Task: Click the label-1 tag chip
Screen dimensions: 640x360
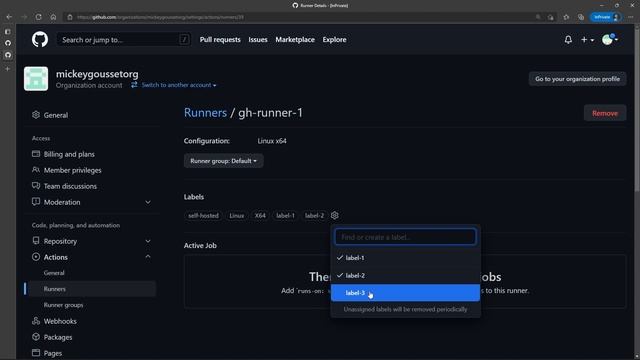Action: (285, 215)
